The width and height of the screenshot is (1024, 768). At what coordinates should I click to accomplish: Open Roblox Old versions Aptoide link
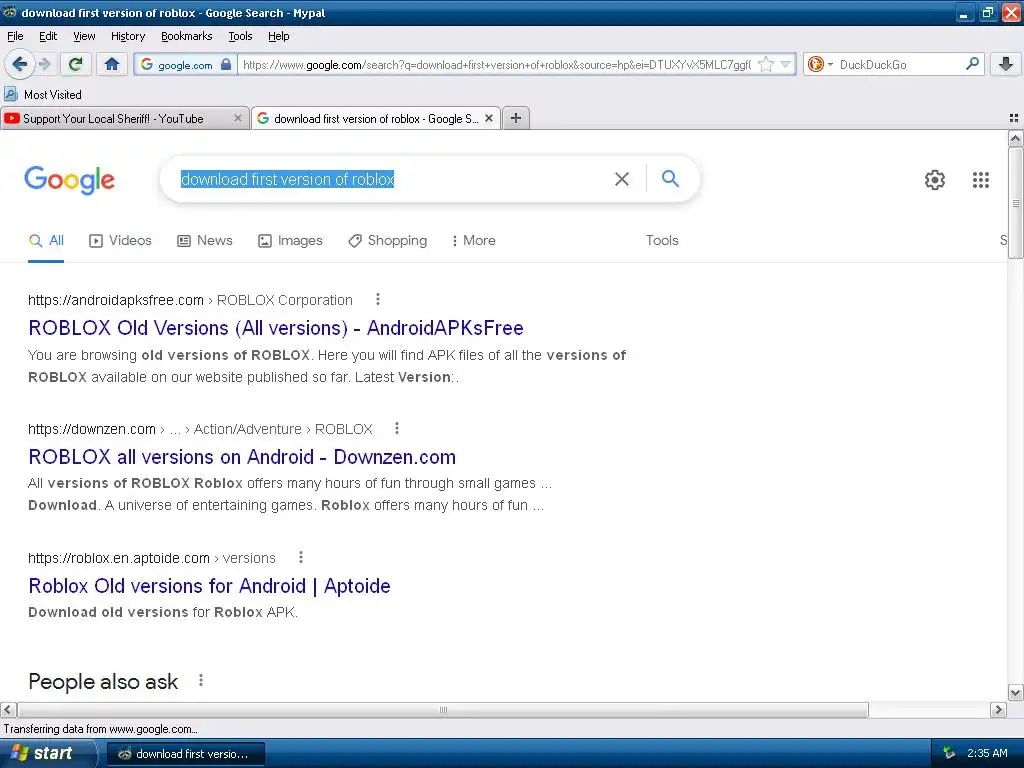click(x=209, y=586)
